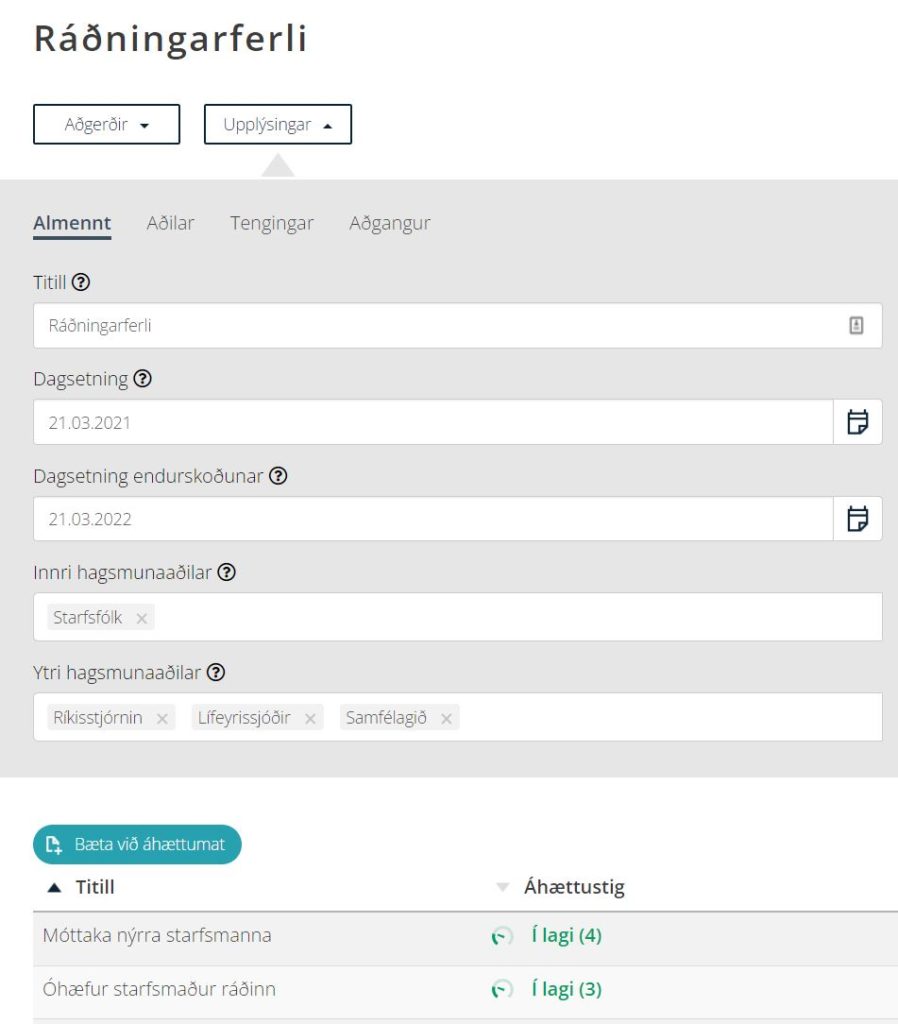Remove the Starfsfólk tag
The height and width of the screenshot is (1024, 898).
pos(142,618)
